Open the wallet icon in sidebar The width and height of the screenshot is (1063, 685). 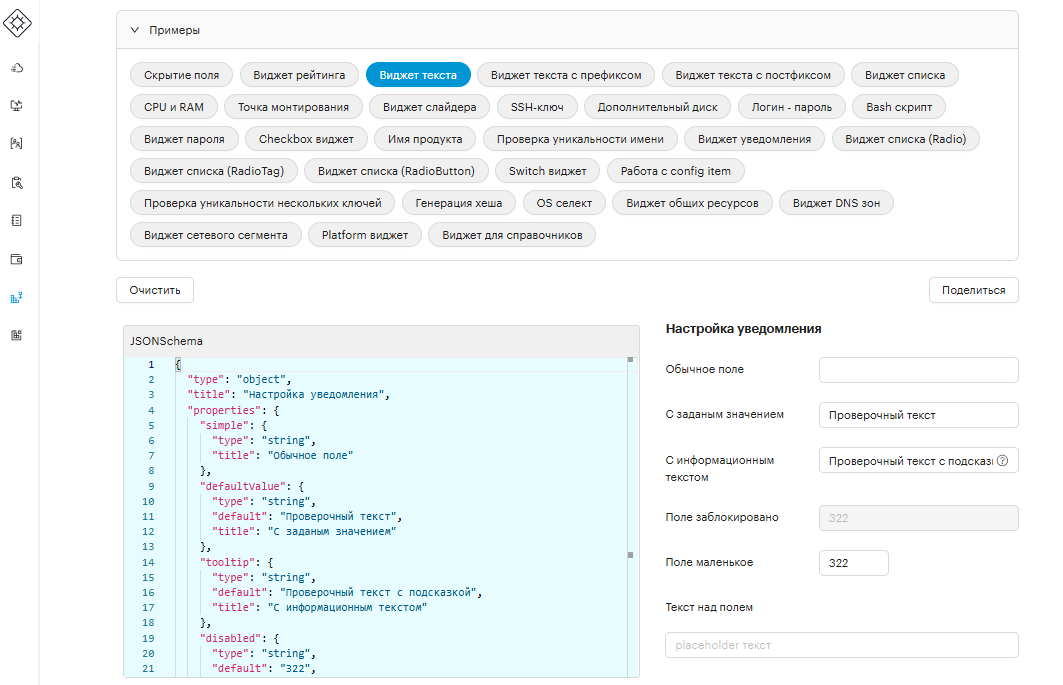(17, 259)
